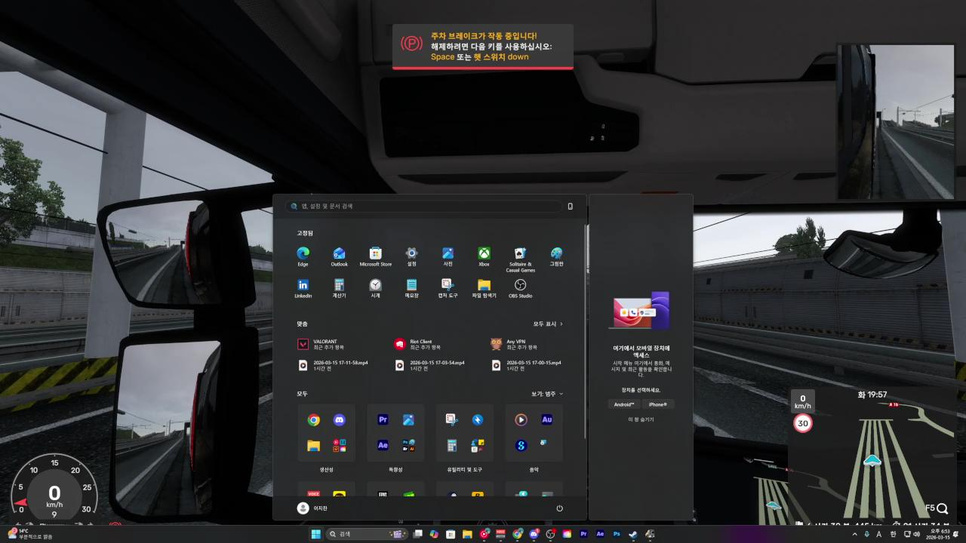This screenshot has width=966, height=543.
Task: Open the user account profile button
Action: [x=312, y=508]
